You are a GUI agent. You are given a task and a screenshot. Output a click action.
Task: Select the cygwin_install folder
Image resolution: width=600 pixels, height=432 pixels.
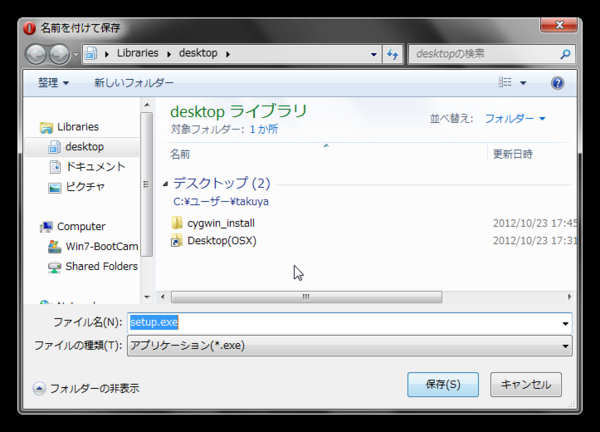pyautogui.click(x=221, y=223)
